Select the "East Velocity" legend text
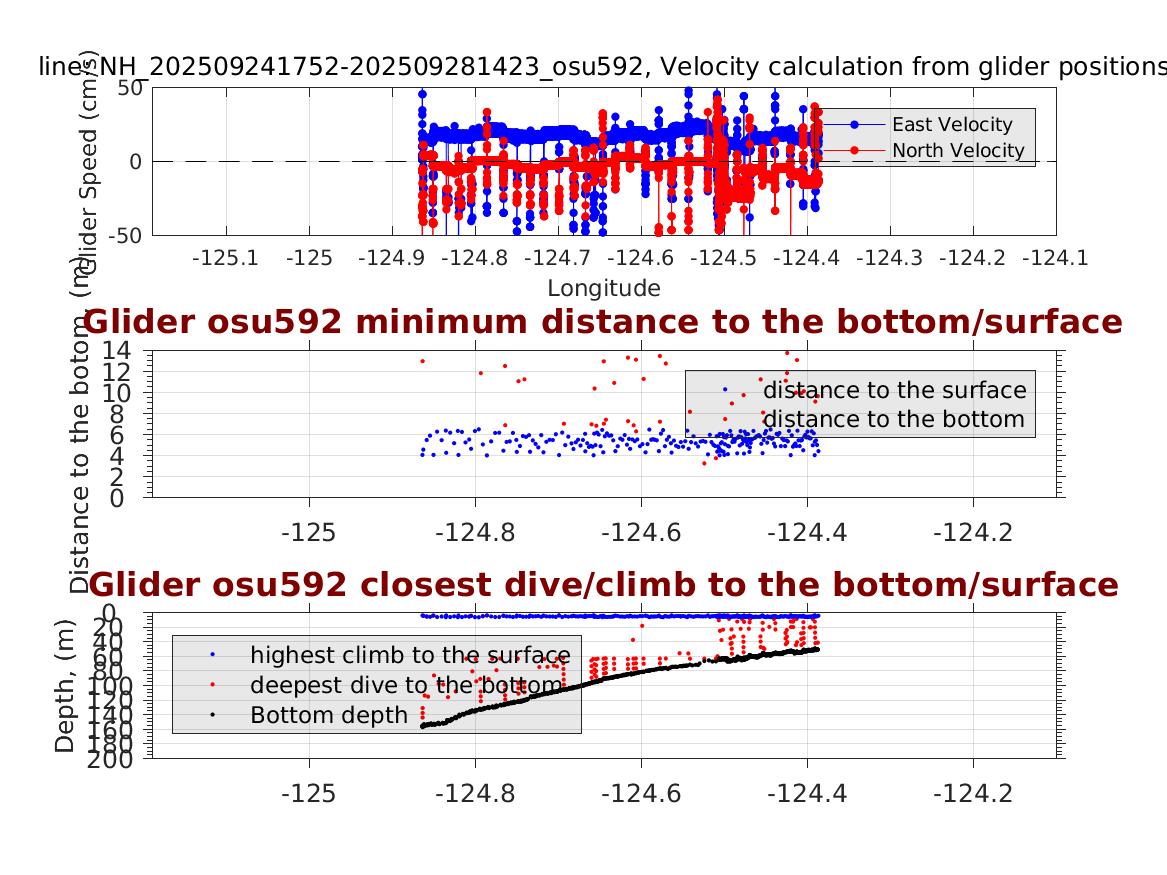 [952, 124]
